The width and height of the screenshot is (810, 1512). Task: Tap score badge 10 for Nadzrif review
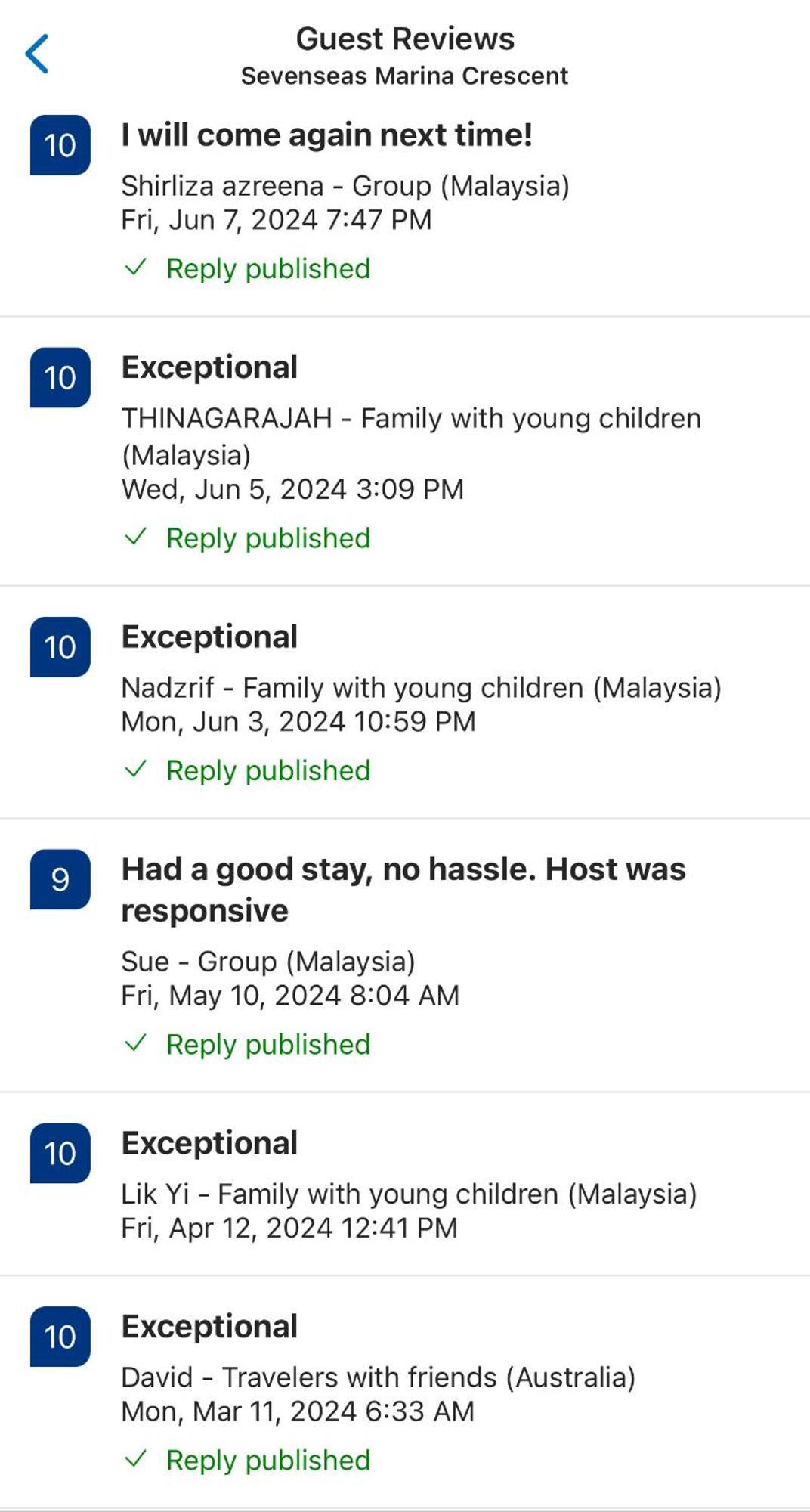coord(60,647)
